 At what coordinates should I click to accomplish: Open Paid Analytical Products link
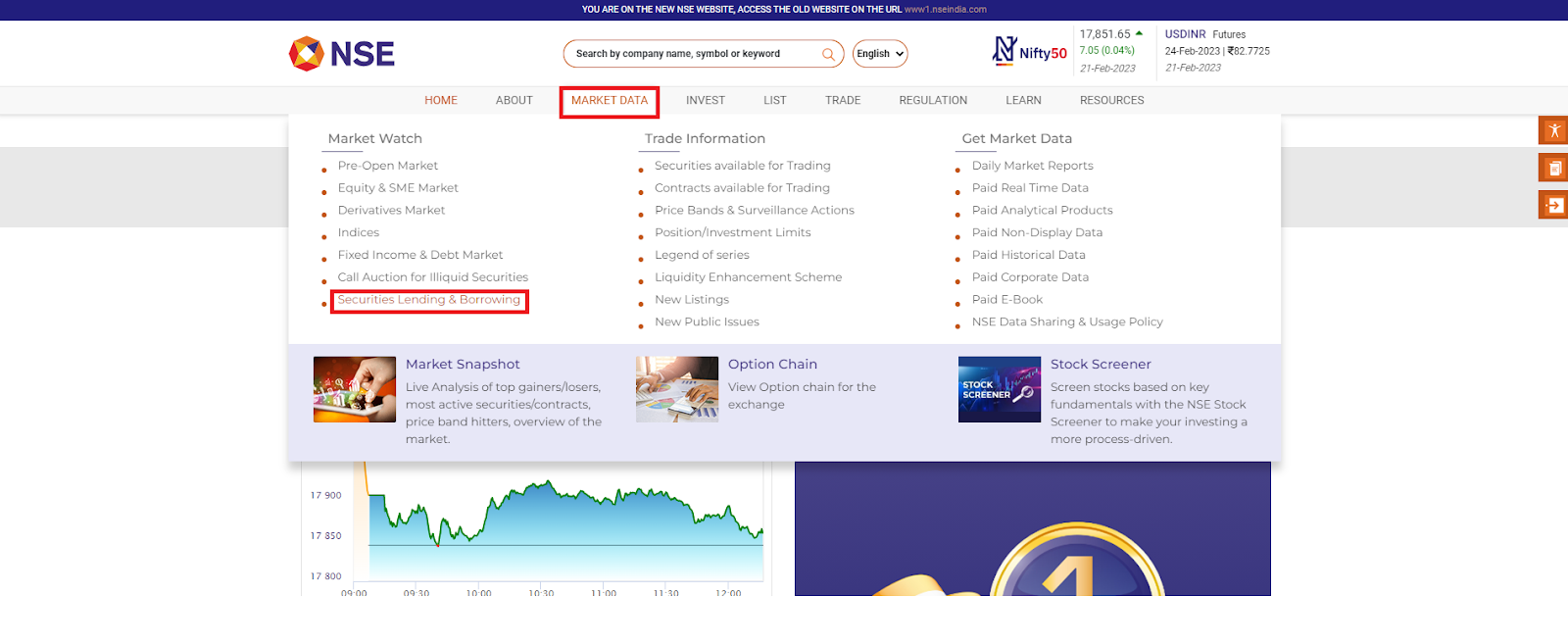click(1043, 211)
